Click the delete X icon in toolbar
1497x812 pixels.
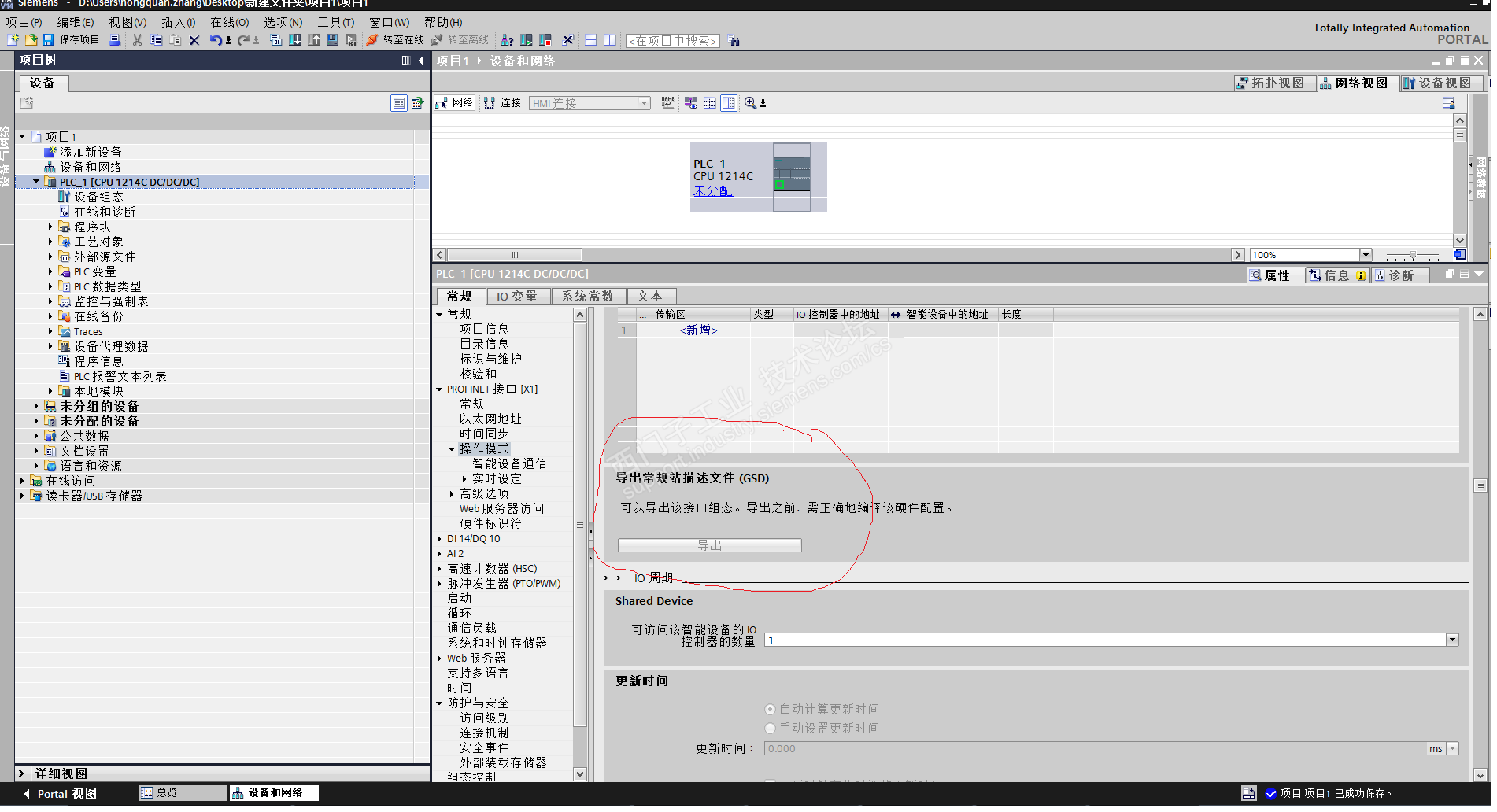(x=194, y=40)
